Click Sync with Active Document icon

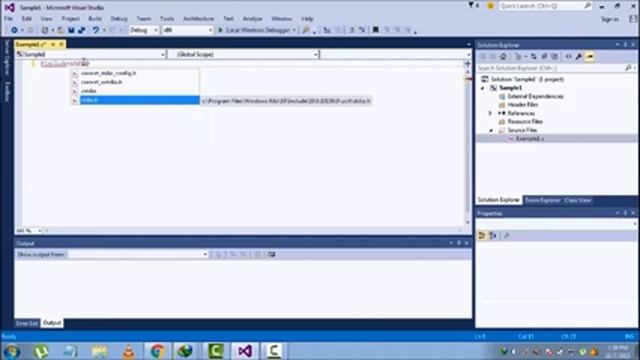tap(533, 57)
